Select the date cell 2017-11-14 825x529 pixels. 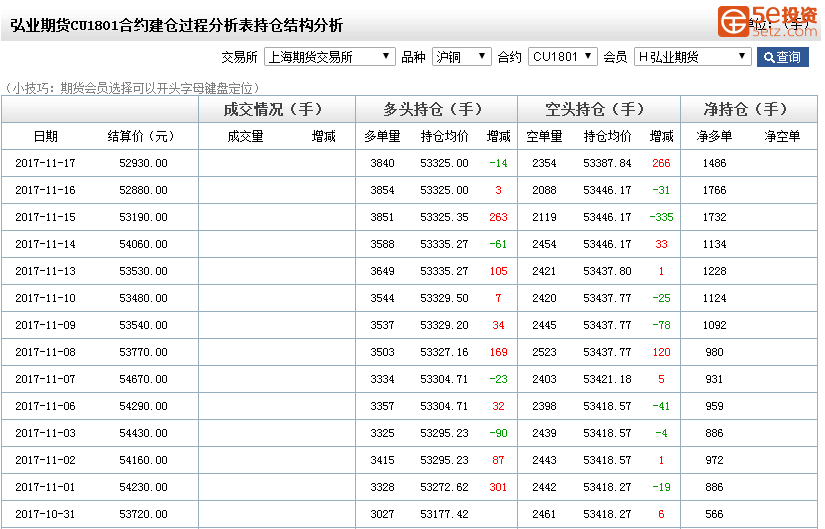coord(45,244)
